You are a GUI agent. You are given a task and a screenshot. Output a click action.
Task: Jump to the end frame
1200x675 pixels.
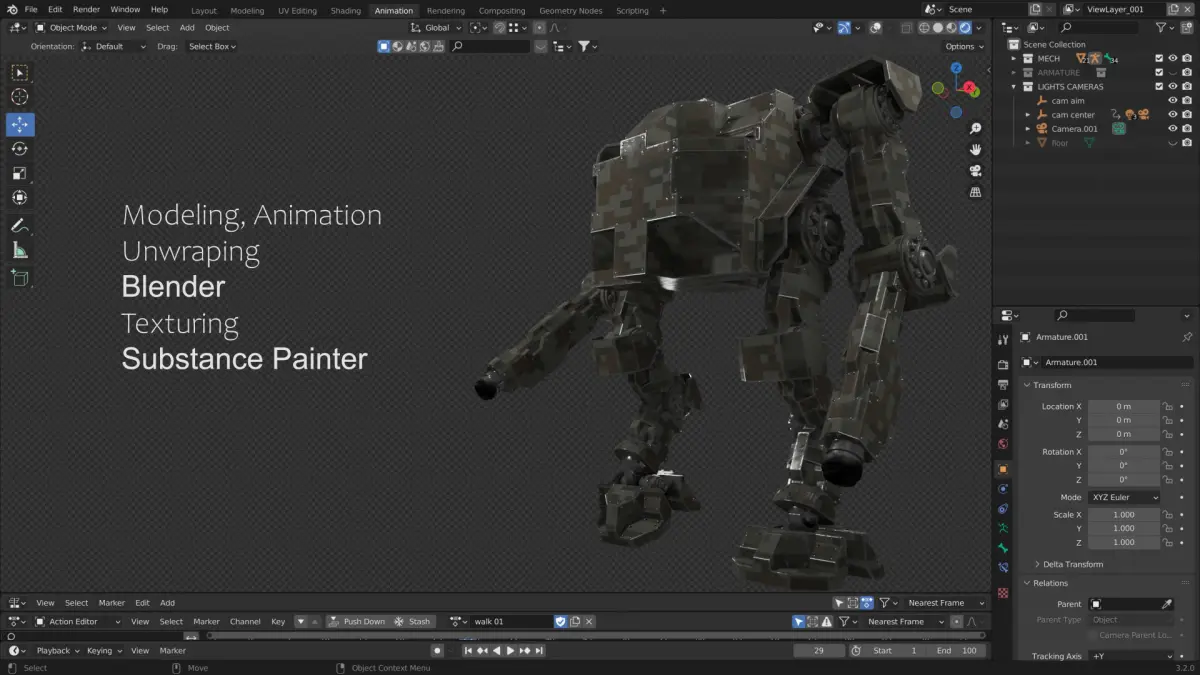[540, 650]
